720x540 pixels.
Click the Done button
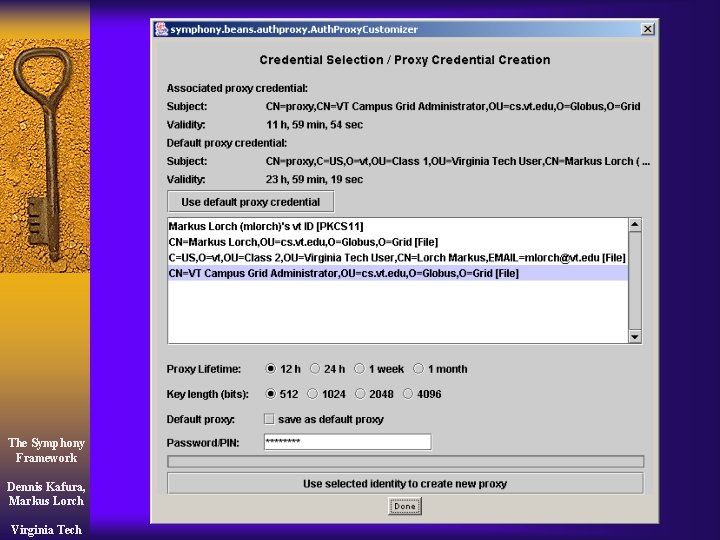pos(405,506)
